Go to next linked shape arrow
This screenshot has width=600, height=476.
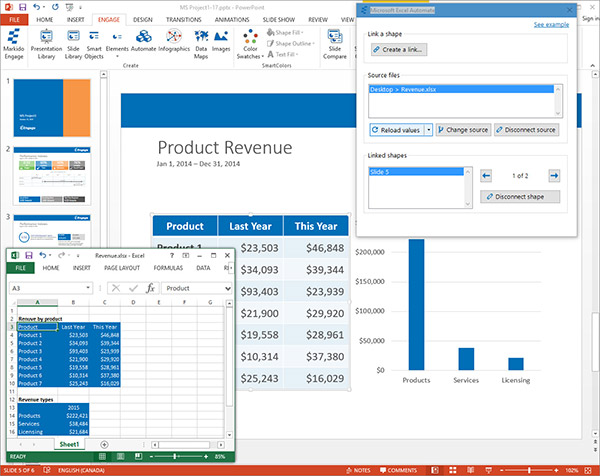pyautogui.click(x=553, y=176)
